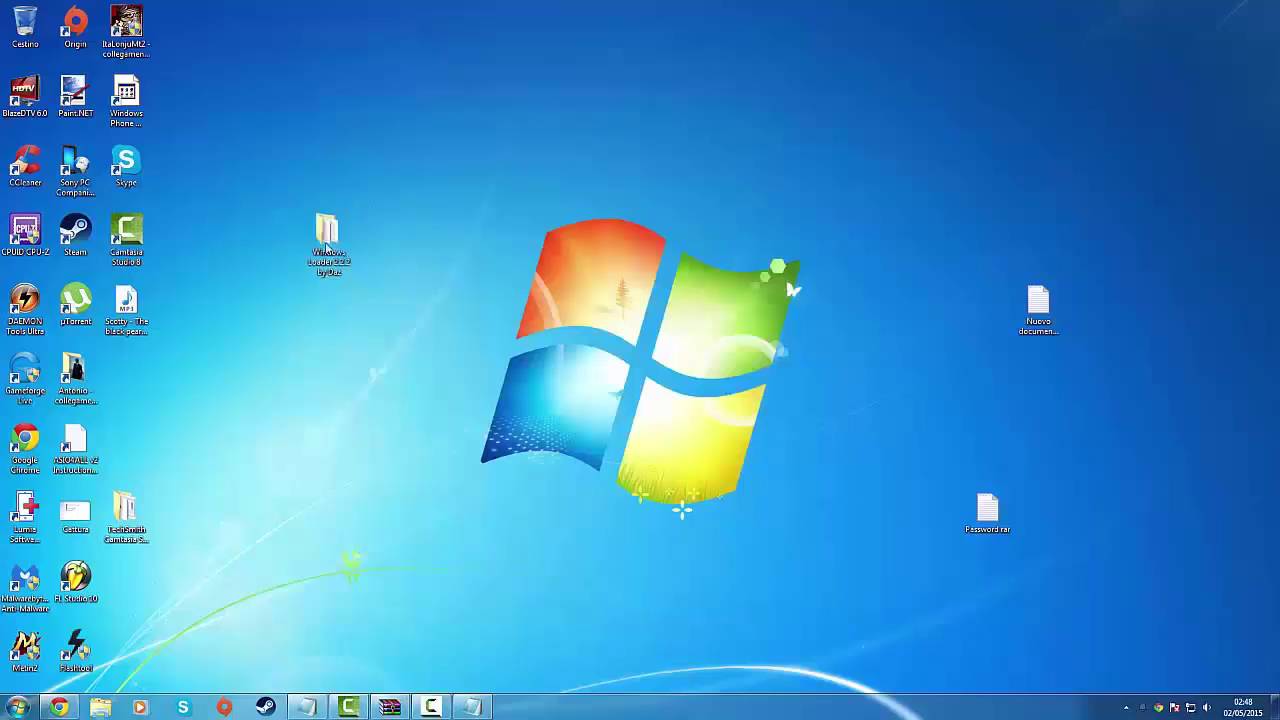Select the FL Studio 10 shortcut
The height and width of the screenshot is (720, 1280).
coord(75,582)
